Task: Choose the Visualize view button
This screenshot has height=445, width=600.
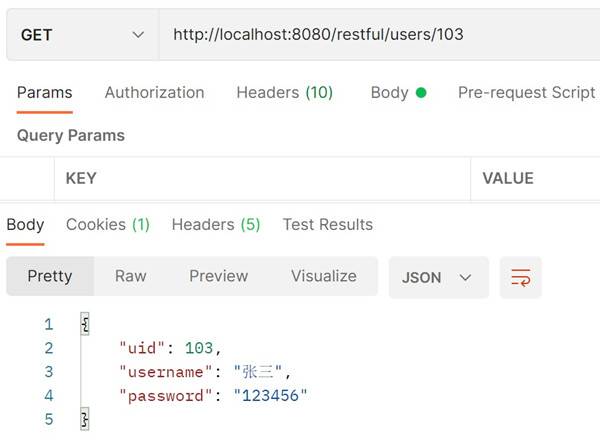Action: coord(323,277)
